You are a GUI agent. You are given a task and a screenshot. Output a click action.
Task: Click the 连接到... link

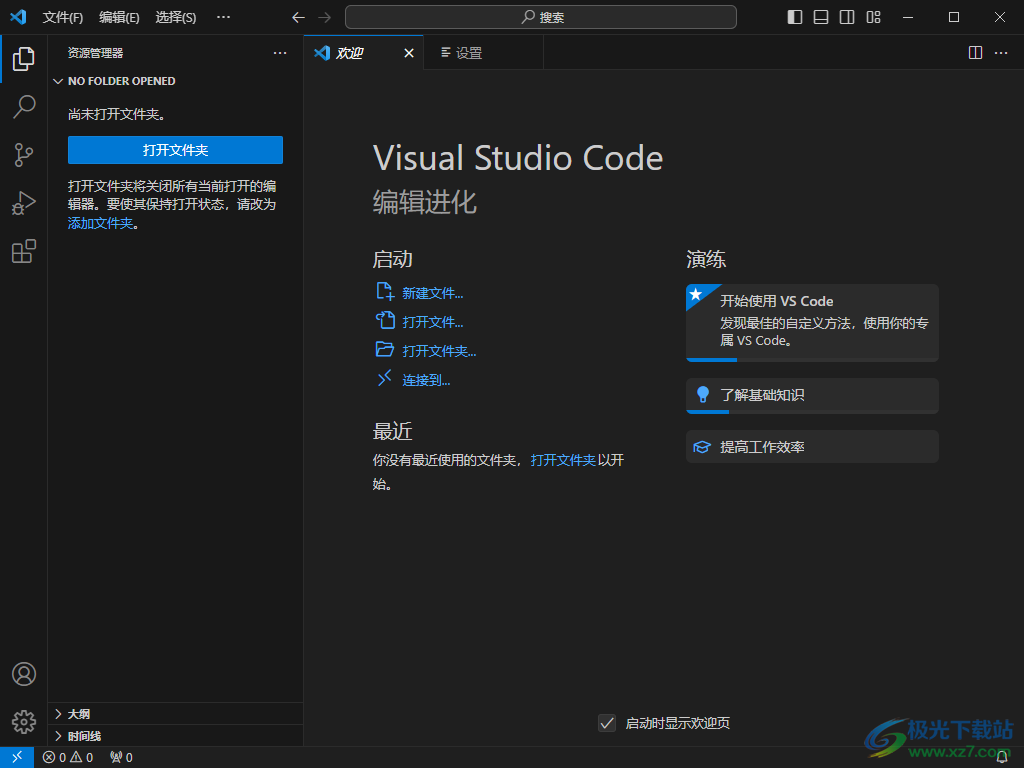(426, 380)
